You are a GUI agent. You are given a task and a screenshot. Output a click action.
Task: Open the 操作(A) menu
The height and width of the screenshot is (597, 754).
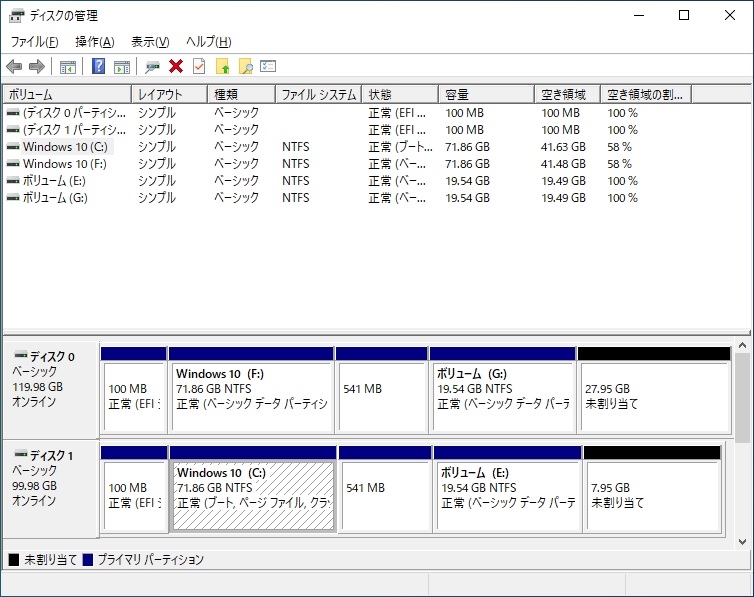pyautogui.click(x=95, y=42)
